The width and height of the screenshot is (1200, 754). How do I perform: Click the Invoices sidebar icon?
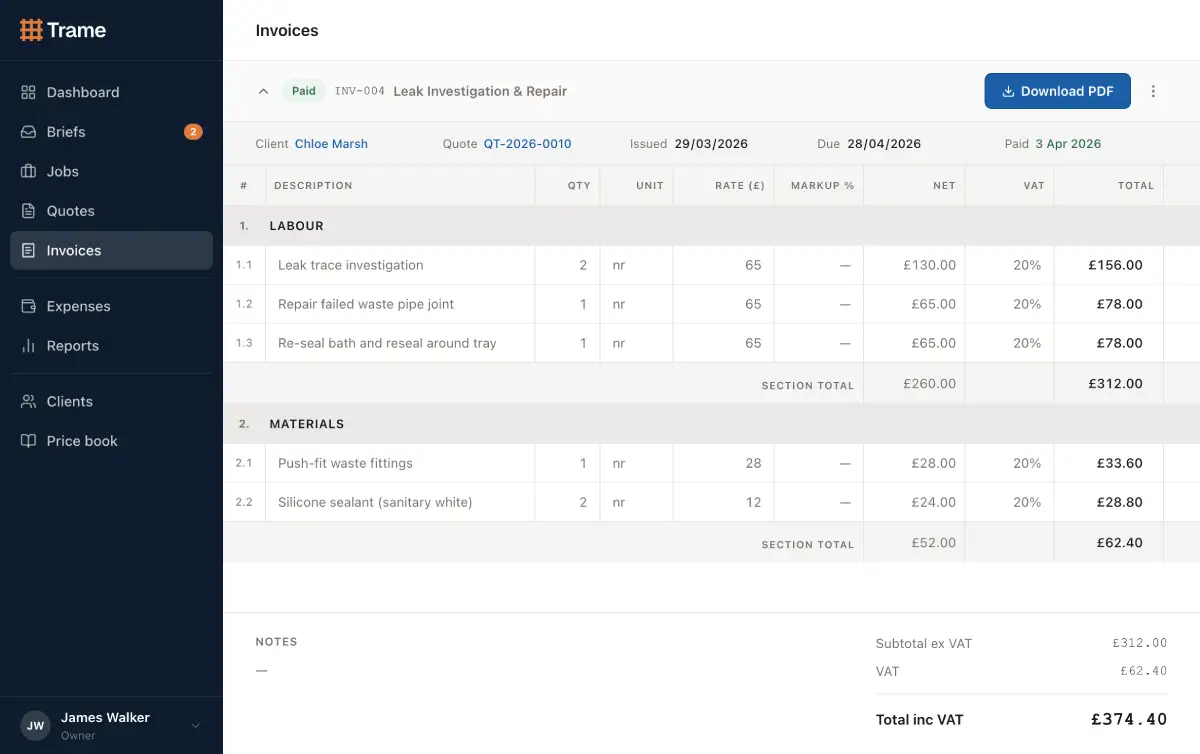coord(28,250)
